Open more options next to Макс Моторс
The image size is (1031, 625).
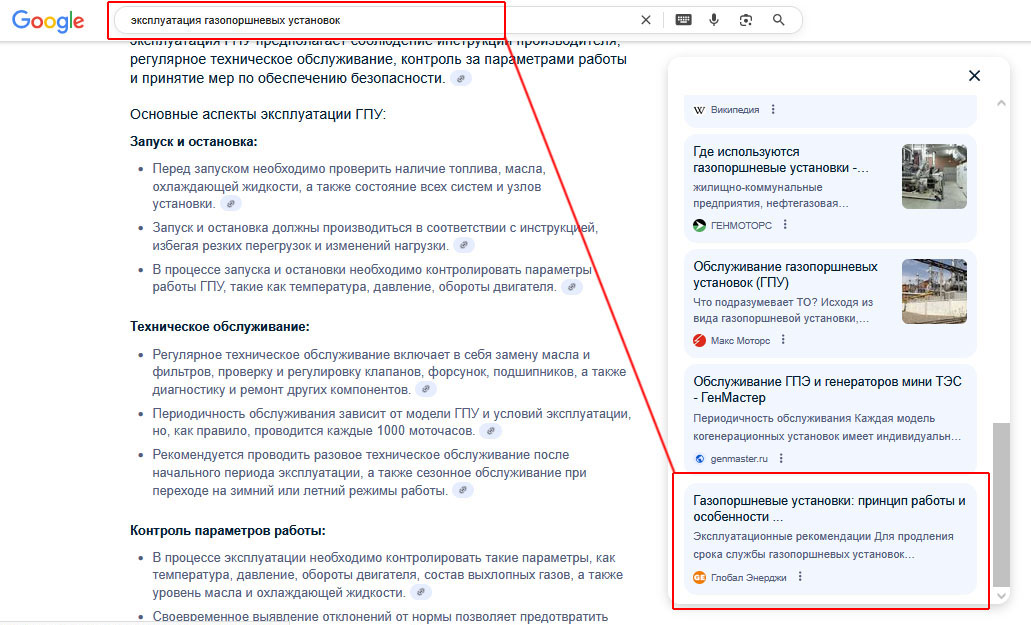pos(783,340)
